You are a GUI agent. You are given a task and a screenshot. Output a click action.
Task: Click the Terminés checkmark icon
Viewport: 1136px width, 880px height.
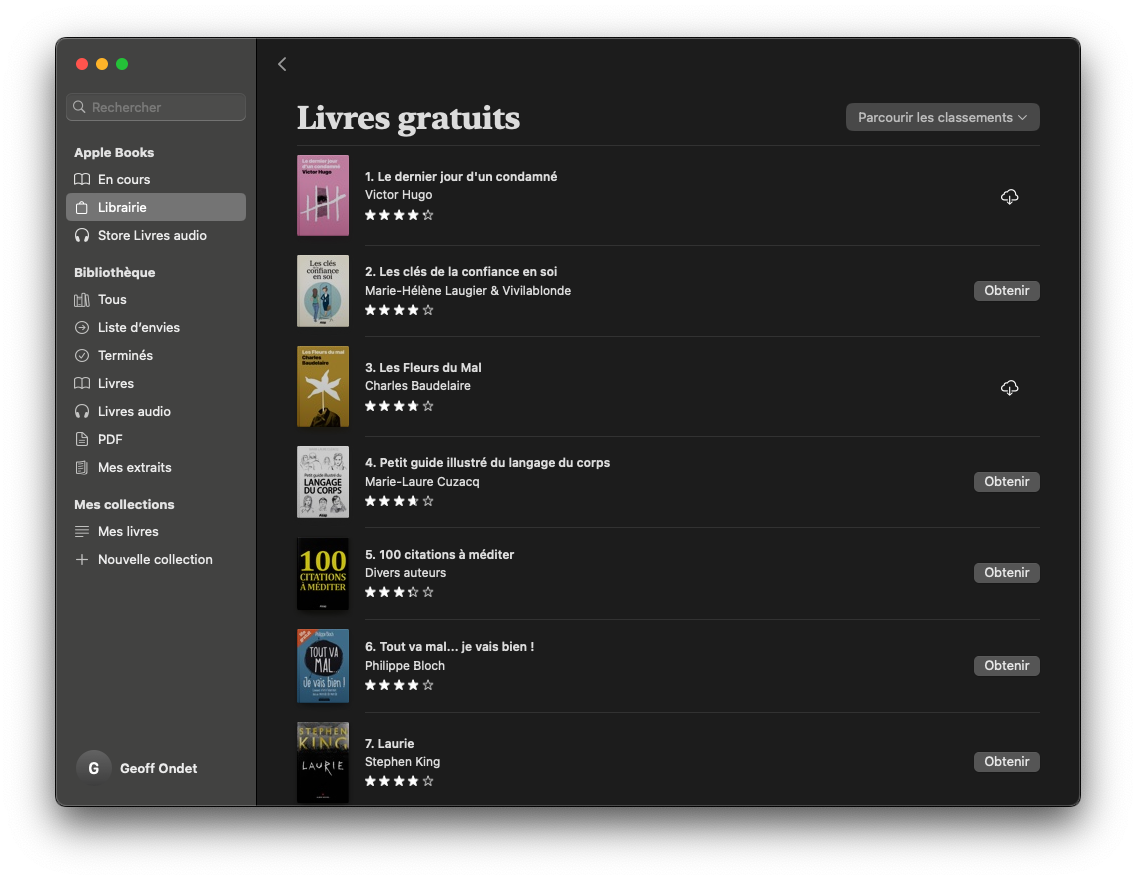point(82,356)
